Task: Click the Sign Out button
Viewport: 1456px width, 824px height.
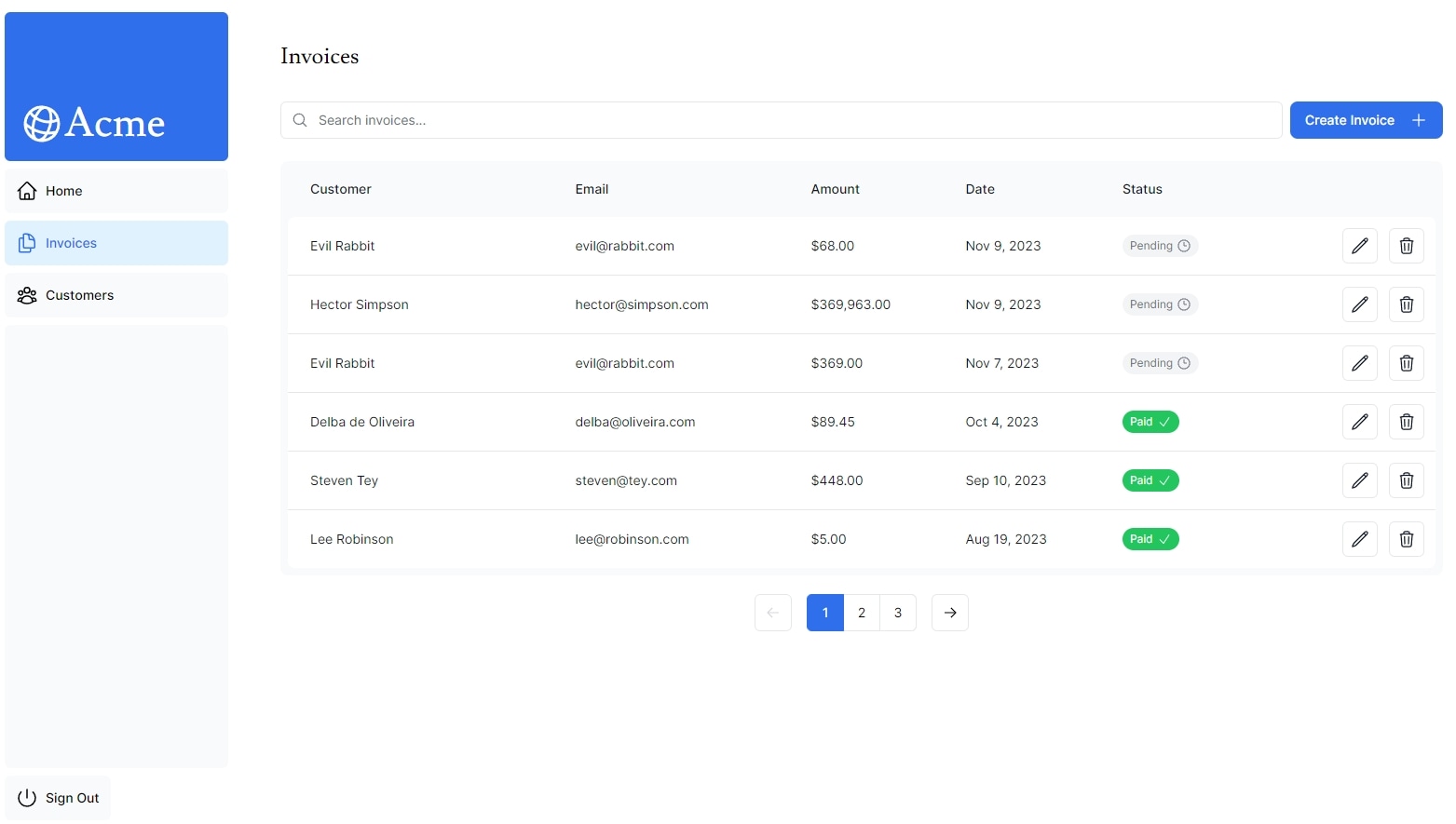Action: [x=58, y=798]
